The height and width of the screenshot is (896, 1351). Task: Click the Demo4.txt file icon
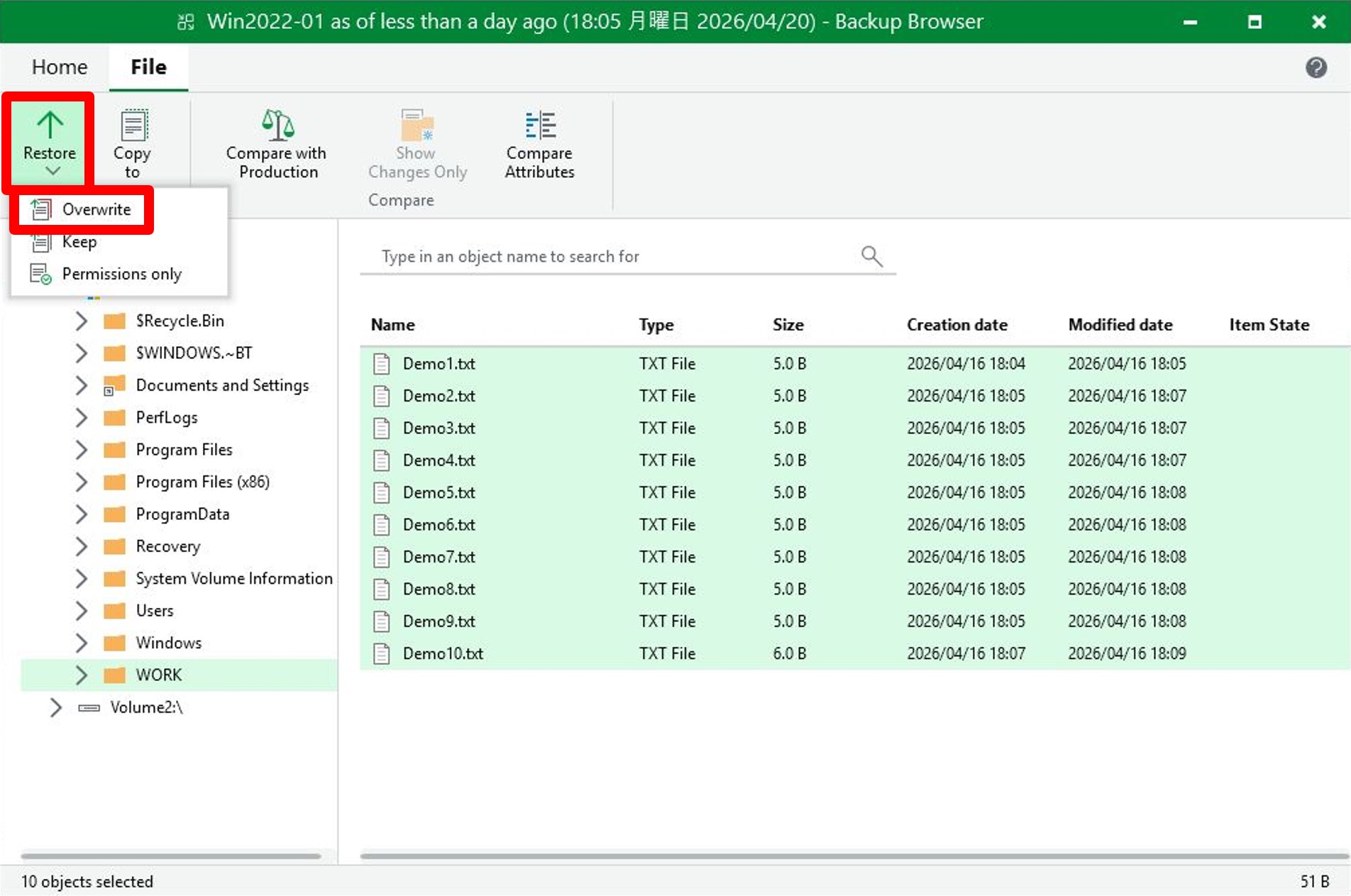tap(382, 460)
